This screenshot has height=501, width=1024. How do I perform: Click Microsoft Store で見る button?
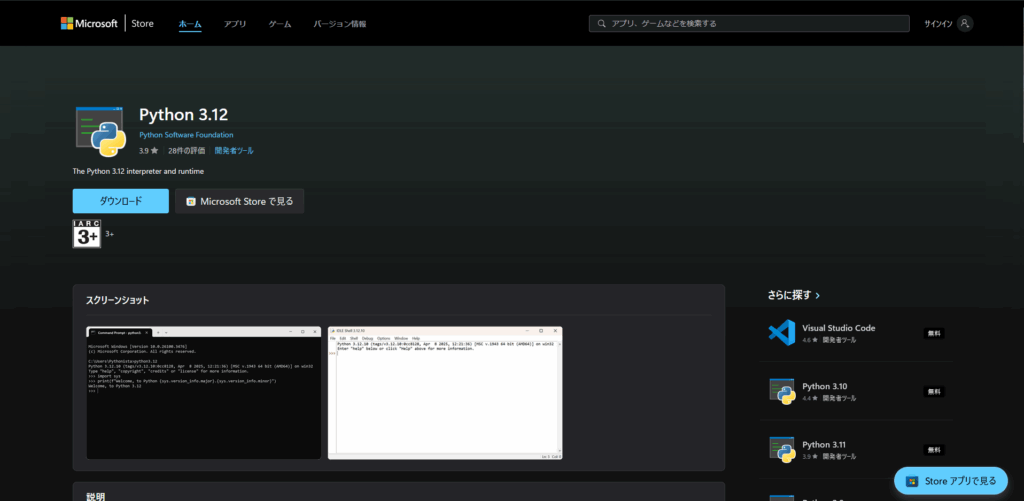click(240, 201)
